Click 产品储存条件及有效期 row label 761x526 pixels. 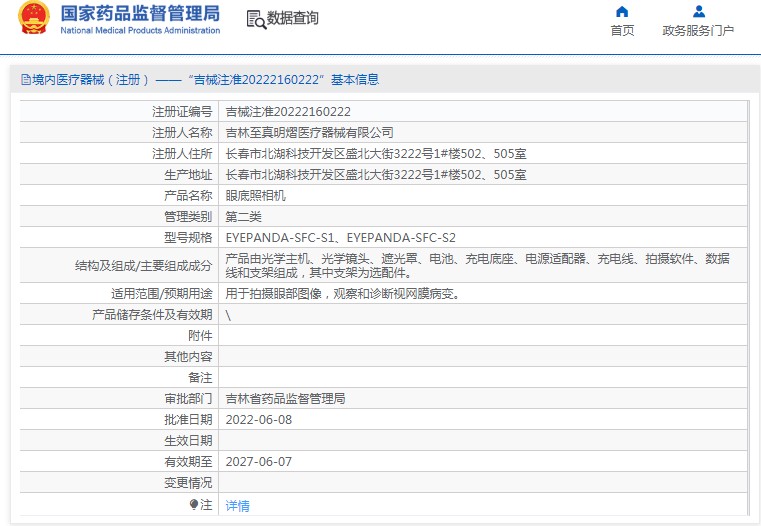coord(152,315)
